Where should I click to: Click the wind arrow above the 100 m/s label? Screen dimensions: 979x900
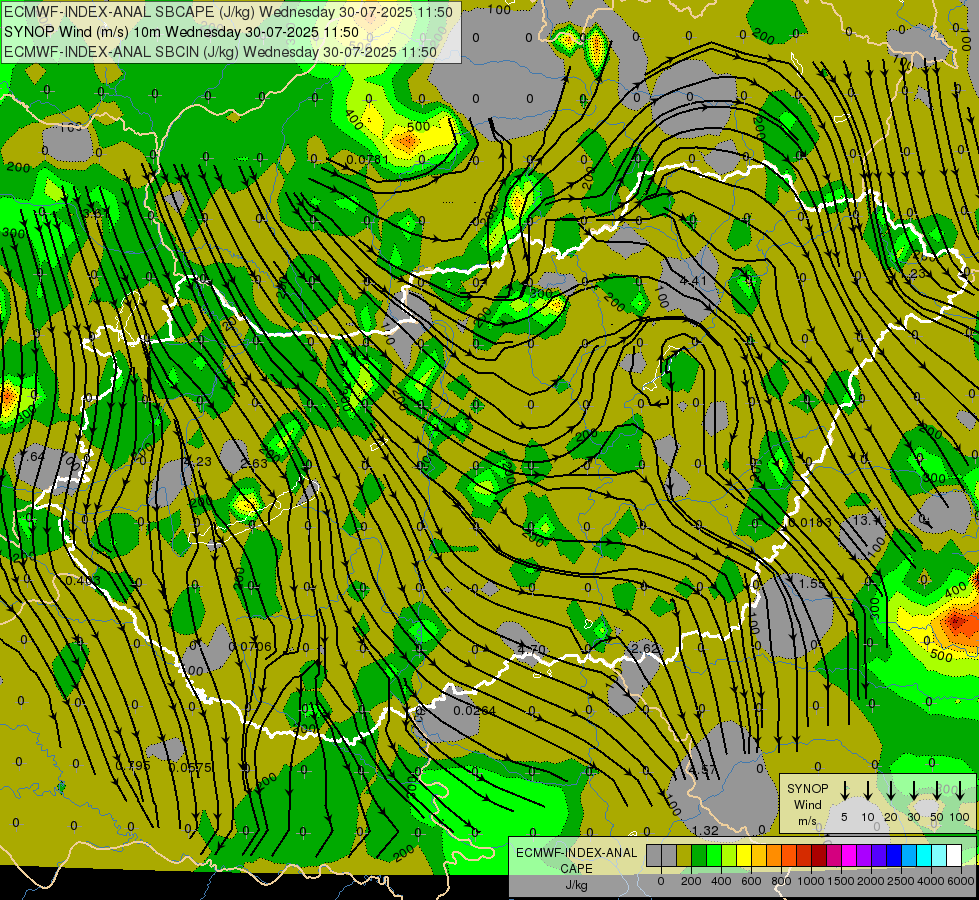pyautogui.click(x=960, y=790)
